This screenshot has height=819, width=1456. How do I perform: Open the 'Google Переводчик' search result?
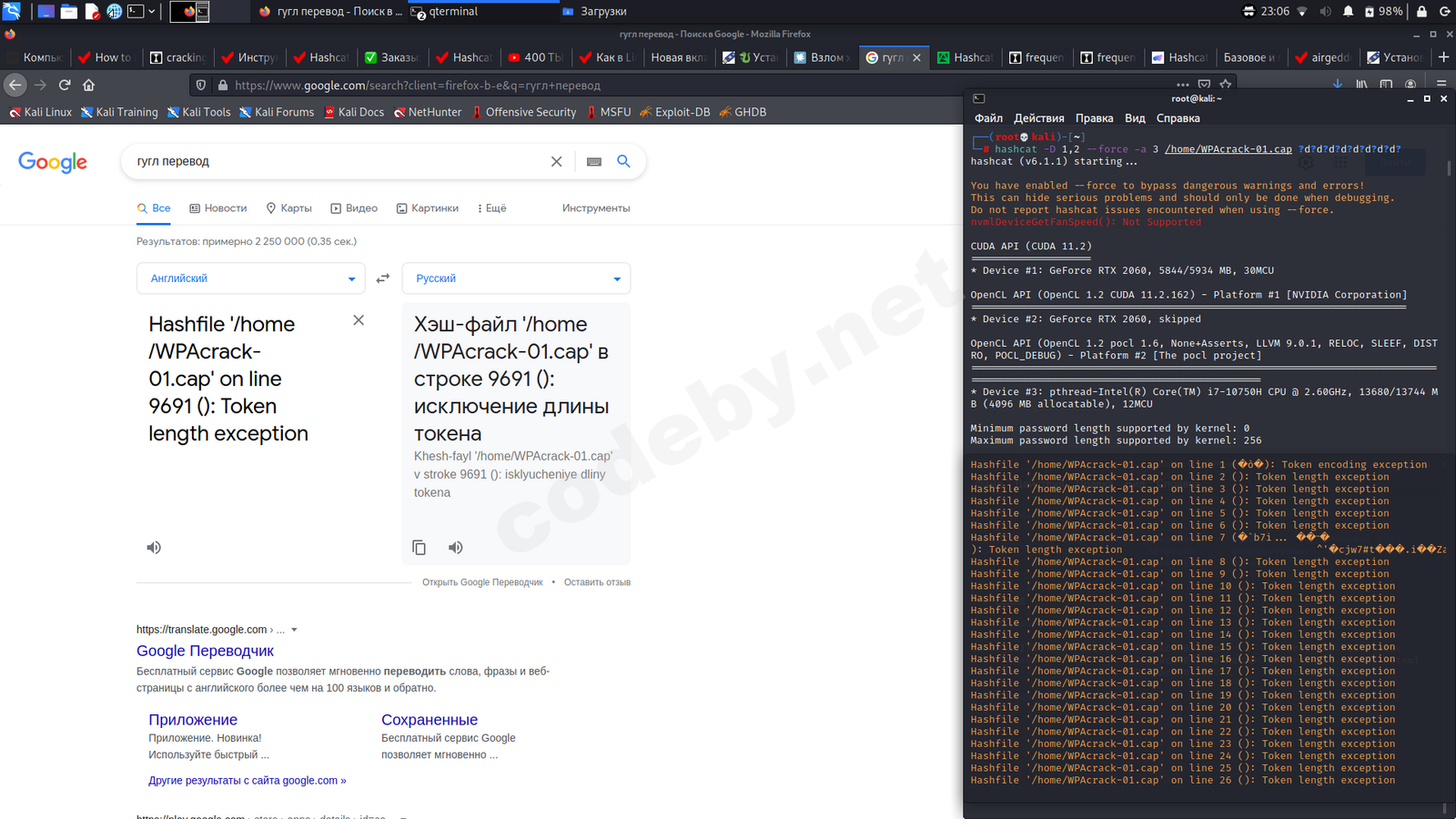[x=205, y=651]
